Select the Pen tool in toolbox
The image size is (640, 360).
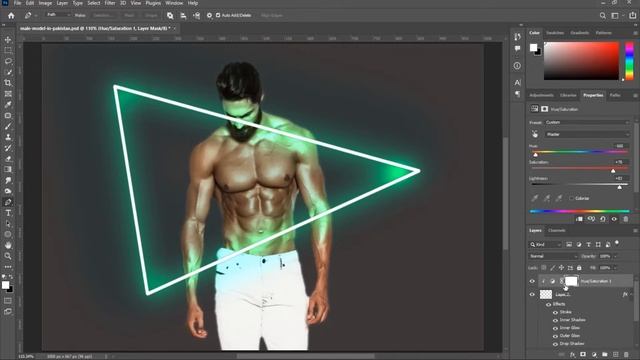coord(8,202)
